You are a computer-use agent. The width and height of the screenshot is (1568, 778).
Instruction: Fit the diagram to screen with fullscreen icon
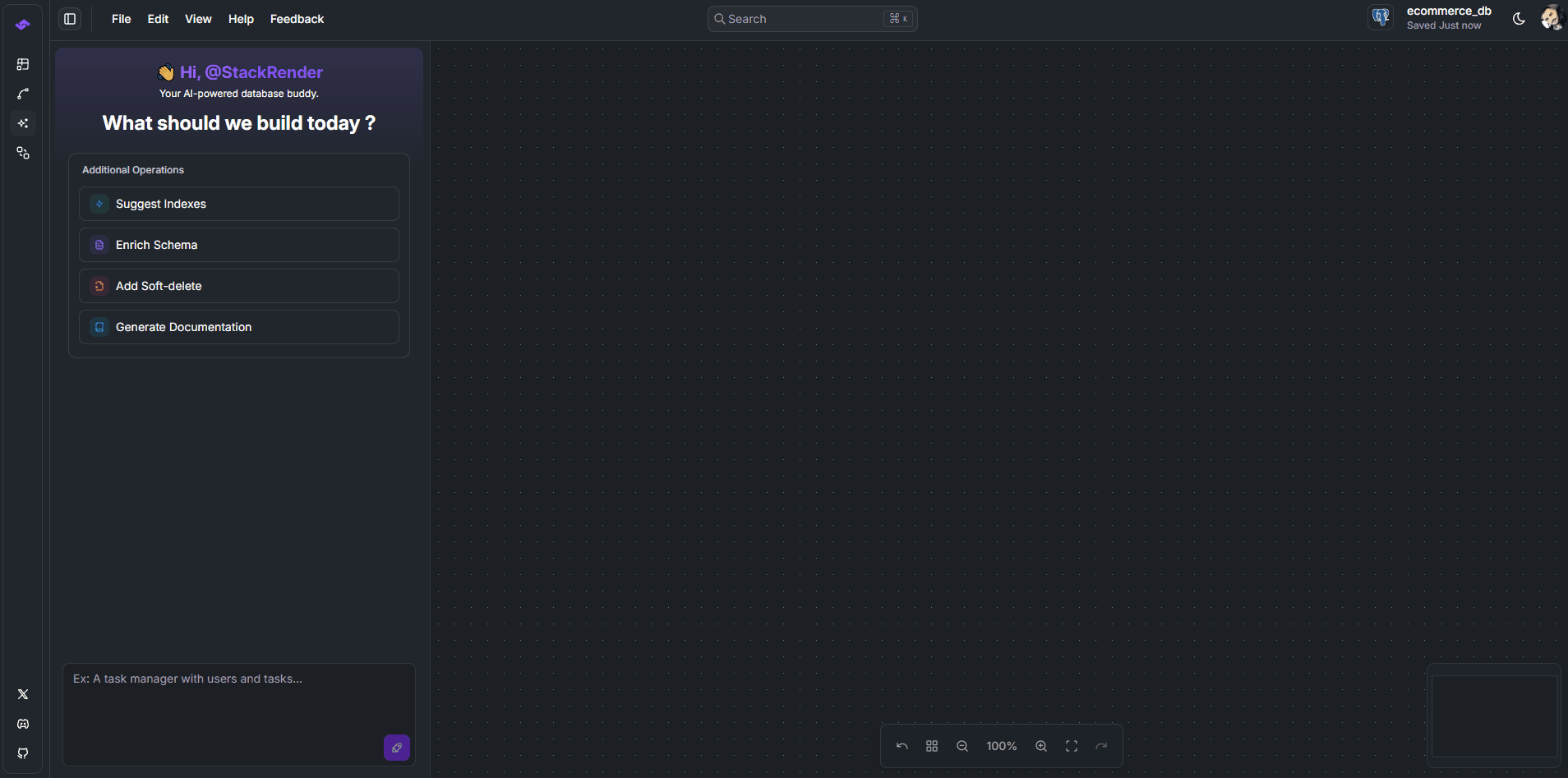pyautogui.click(x=1070, y=746)
